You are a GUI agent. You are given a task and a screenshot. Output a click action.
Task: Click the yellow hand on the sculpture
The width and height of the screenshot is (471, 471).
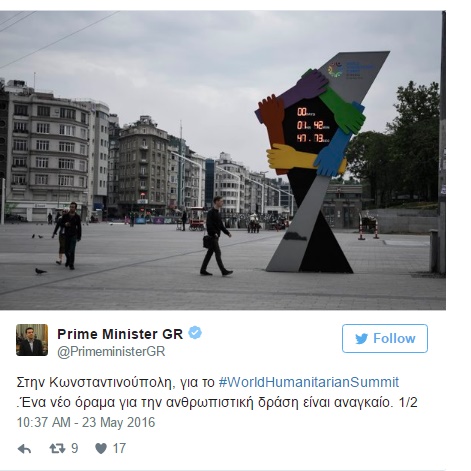(291, 157)
